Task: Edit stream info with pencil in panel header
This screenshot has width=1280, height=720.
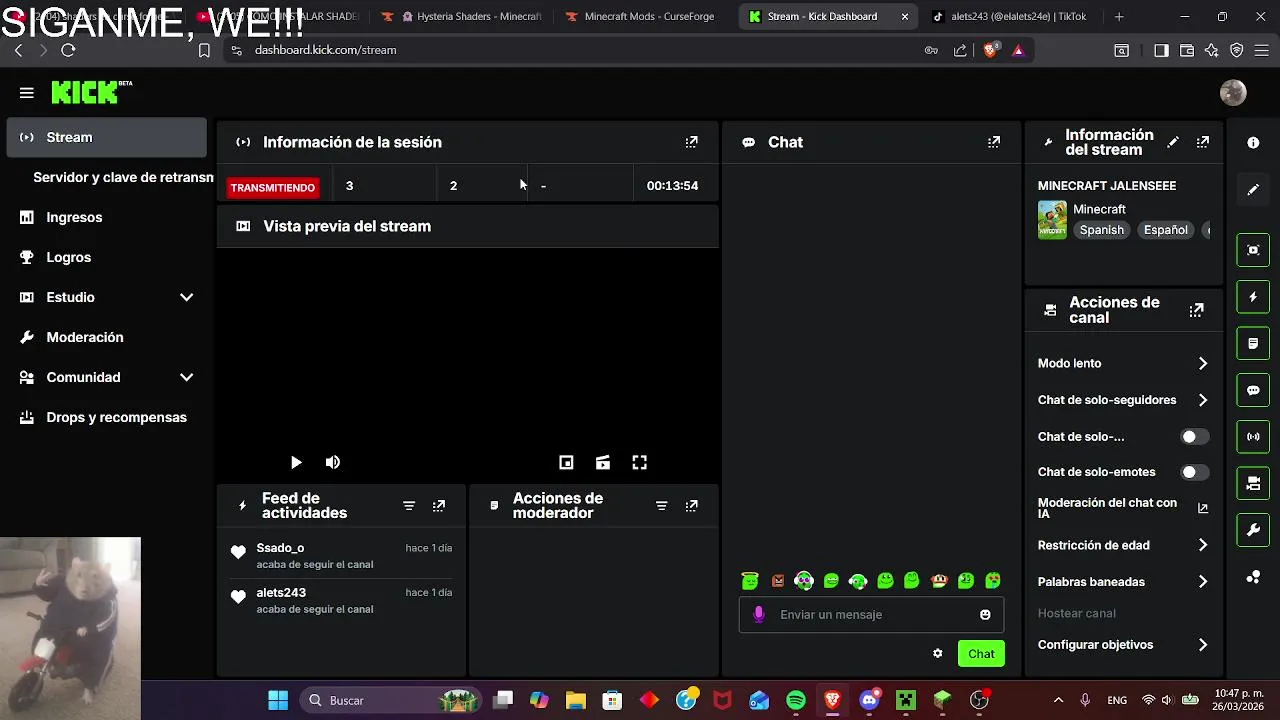Action: [1173, 142]
